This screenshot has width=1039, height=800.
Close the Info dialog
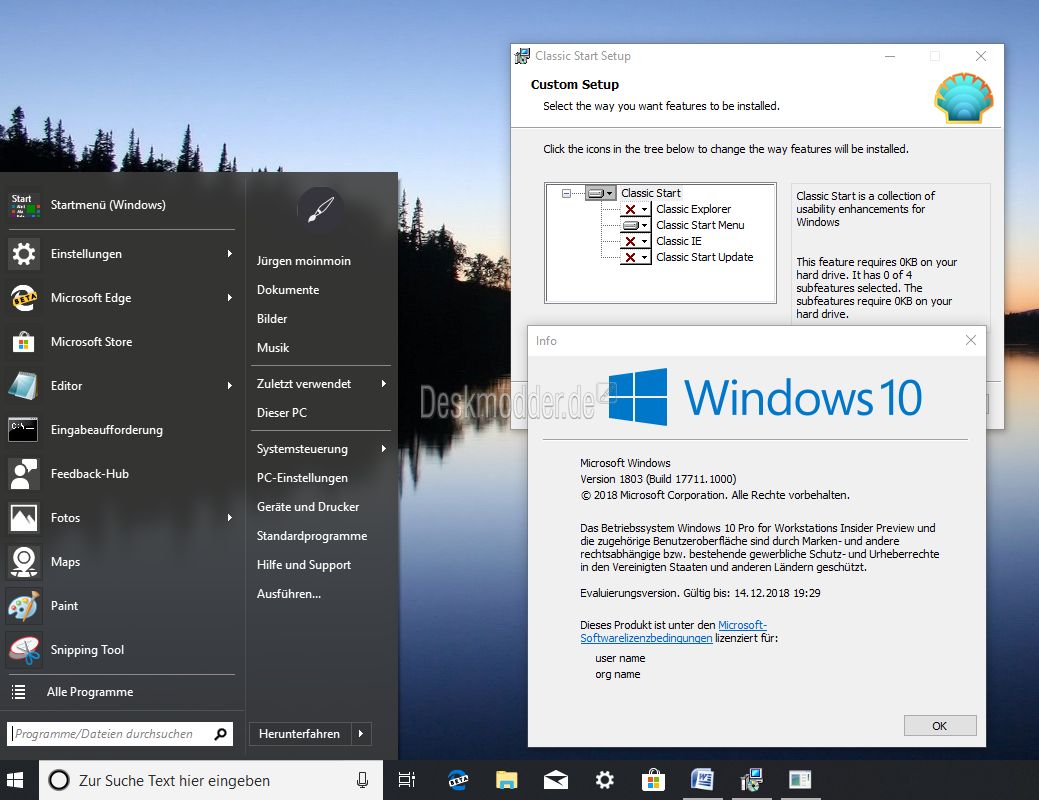pyautogui.click(x=971, y=340)
